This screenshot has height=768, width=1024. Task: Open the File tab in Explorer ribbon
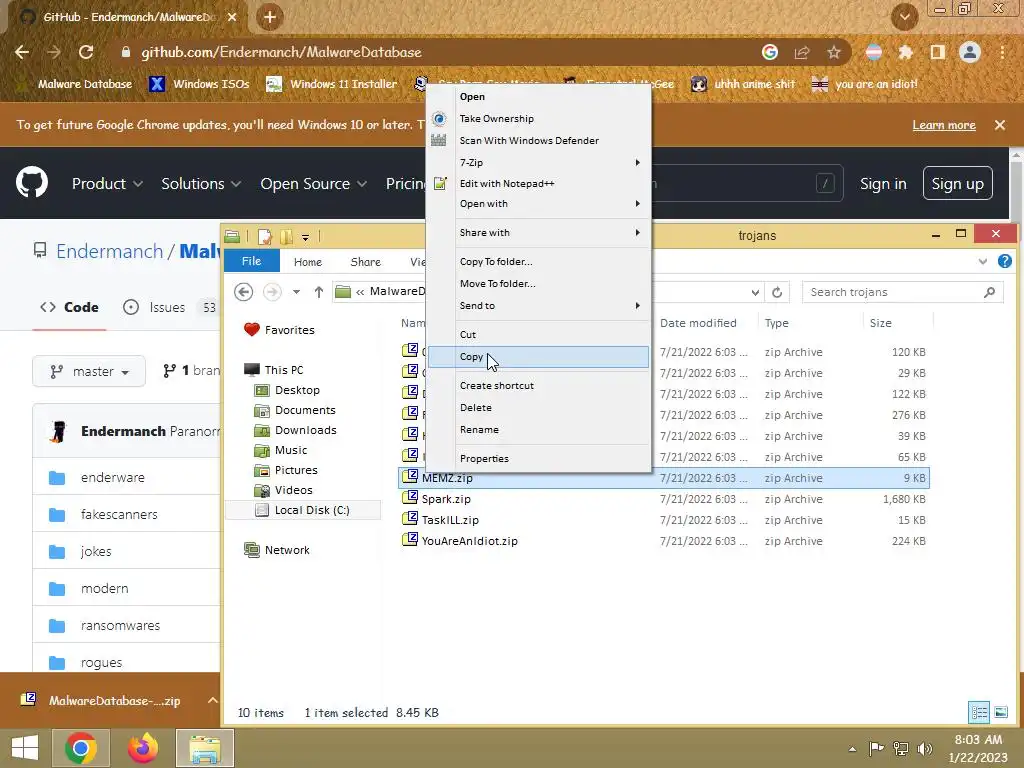coord(251,261)
